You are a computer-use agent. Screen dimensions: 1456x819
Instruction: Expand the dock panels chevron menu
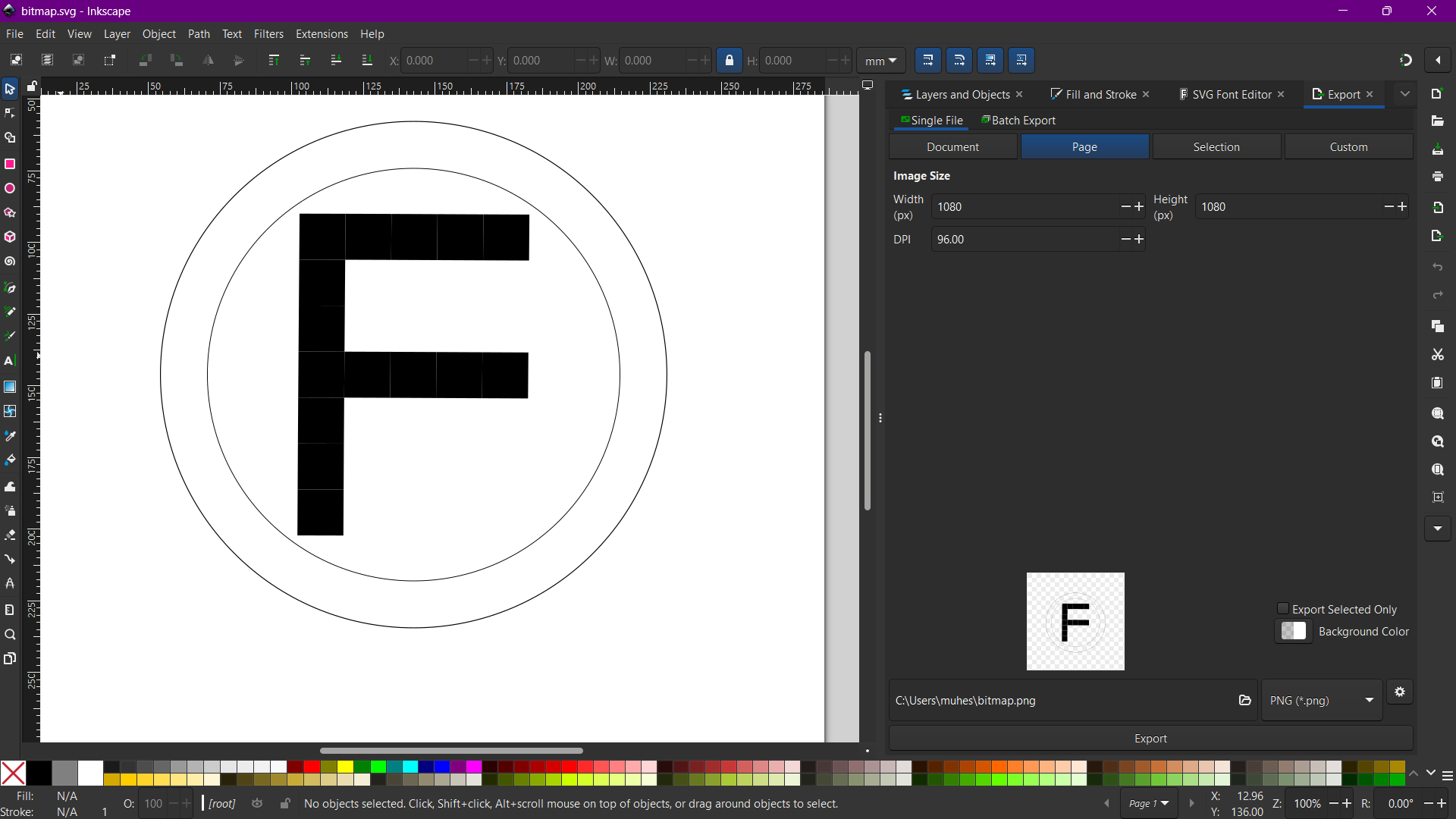1405,94
